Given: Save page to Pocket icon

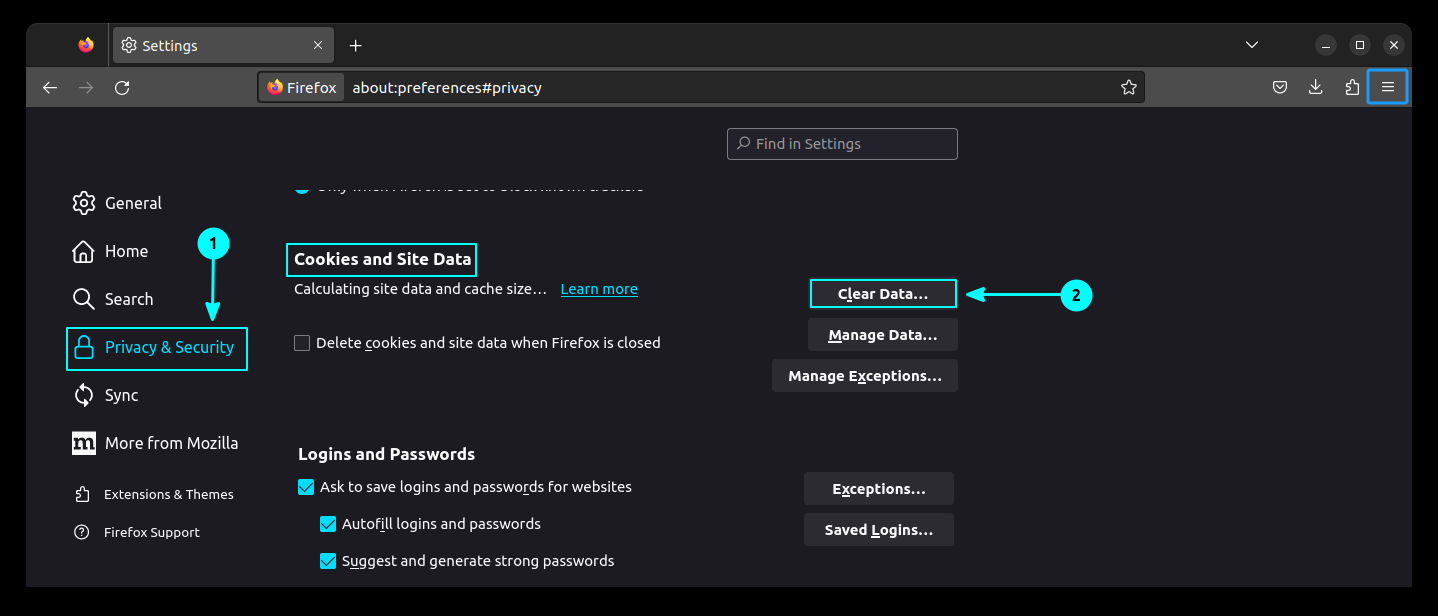Looking at the screenshot, I should tap(1280, 87).
